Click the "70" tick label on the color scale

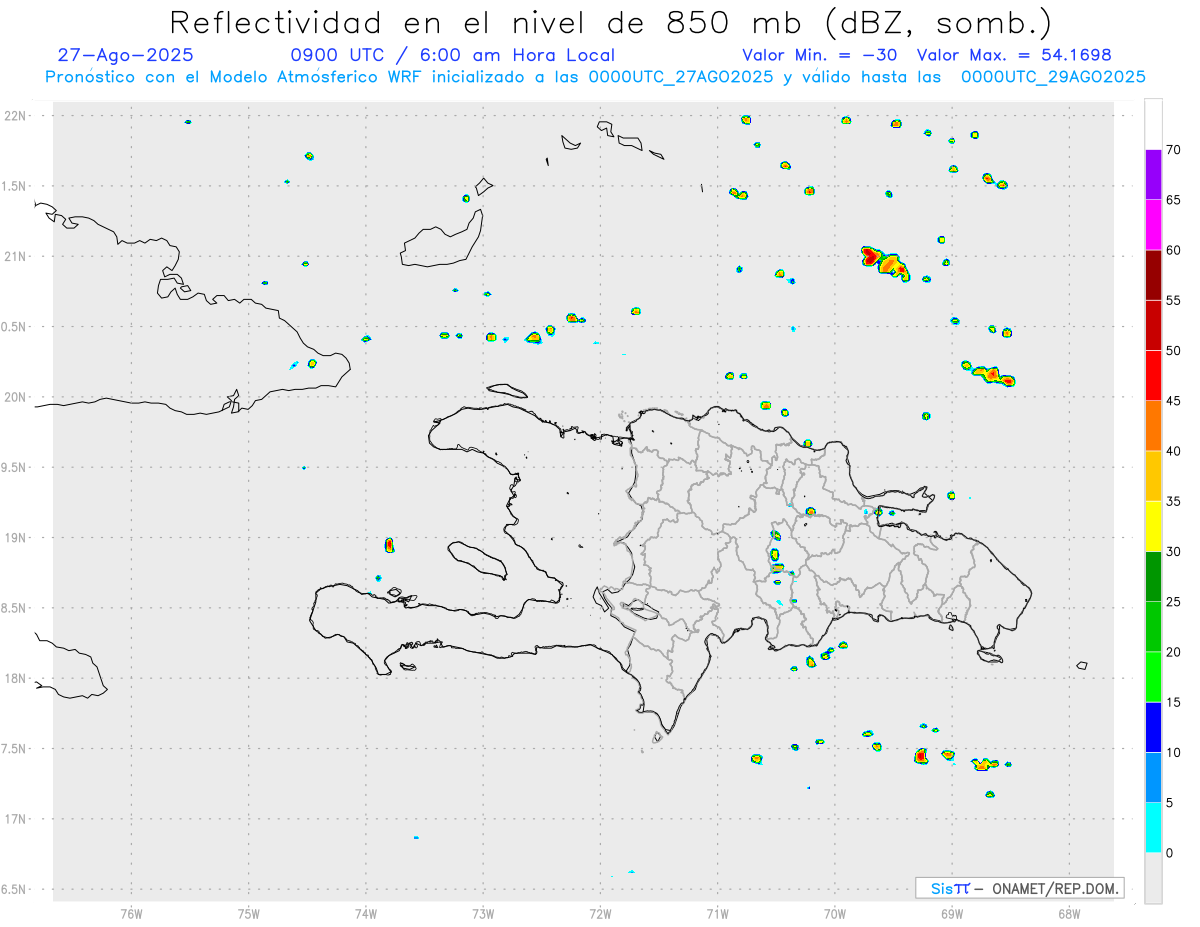1173,150
